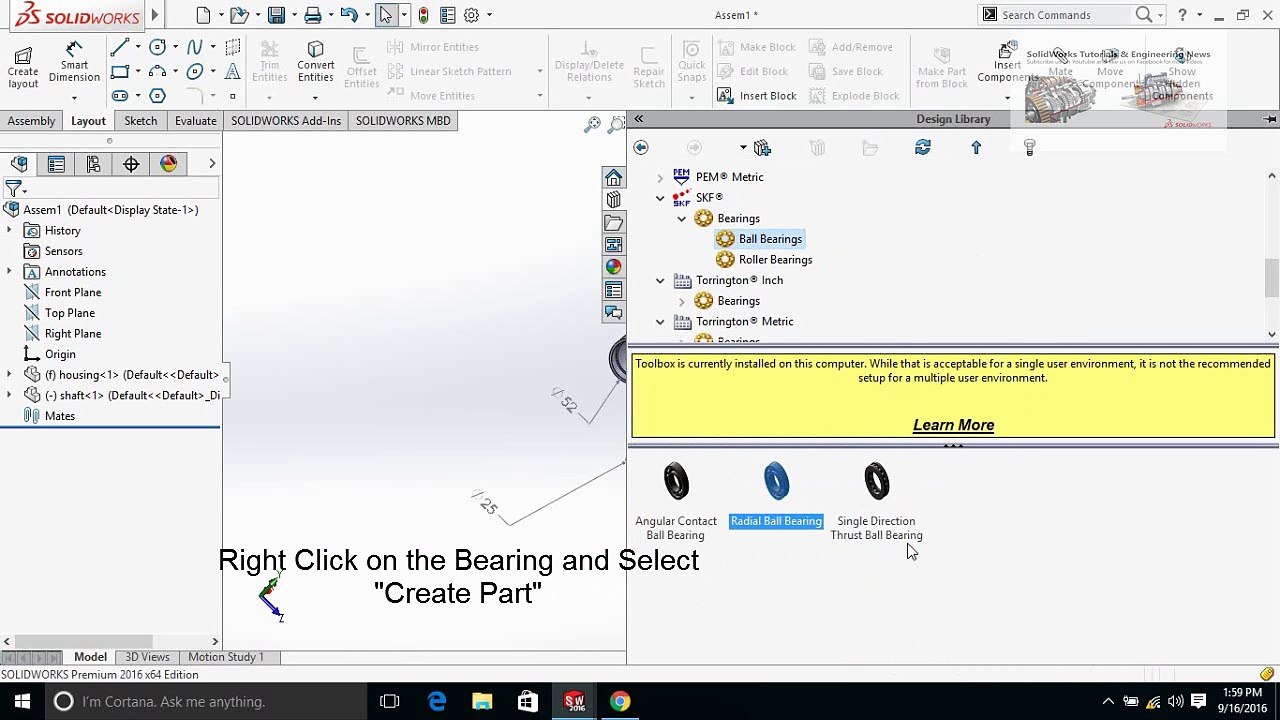Expand the PEM Metric folder
Screen dimensions: 1280x720
tap(660, 177)
